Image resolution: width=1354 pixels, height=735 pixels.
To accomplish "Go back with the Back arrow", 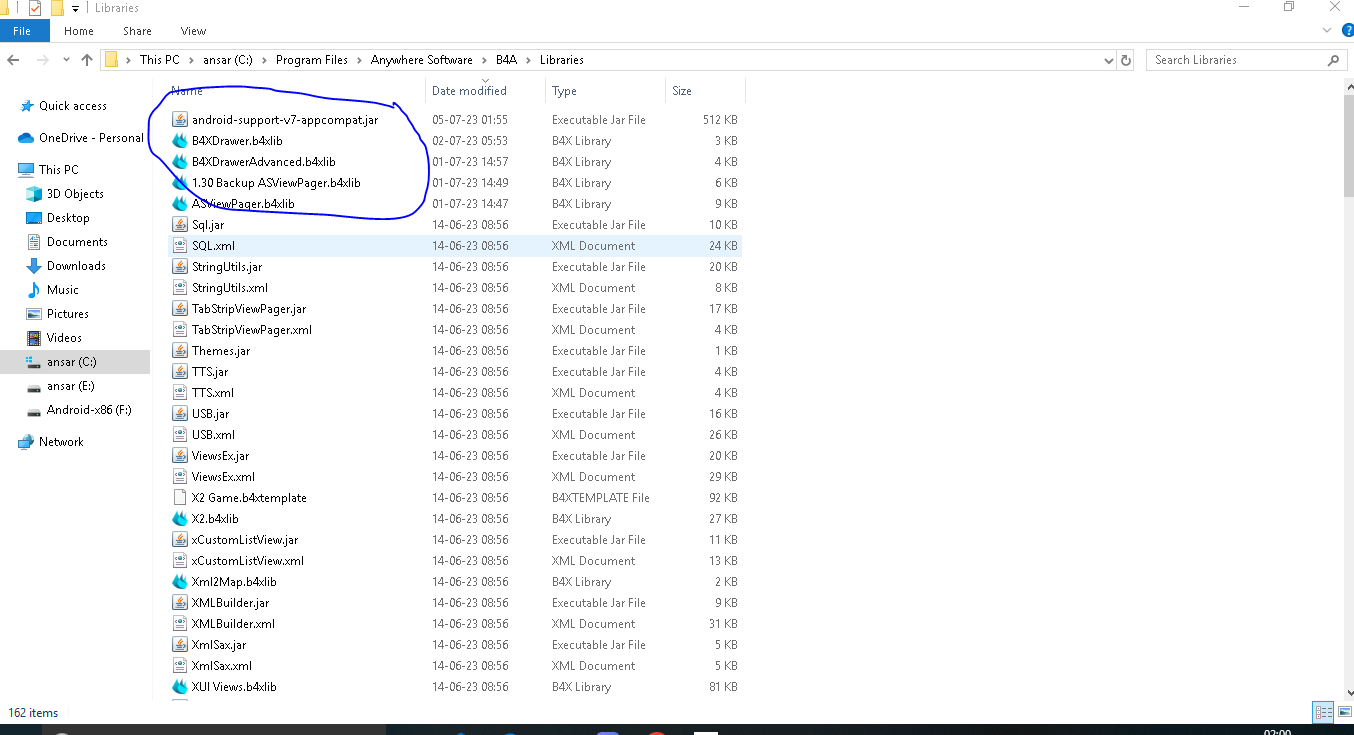I will tap(14, 60).
